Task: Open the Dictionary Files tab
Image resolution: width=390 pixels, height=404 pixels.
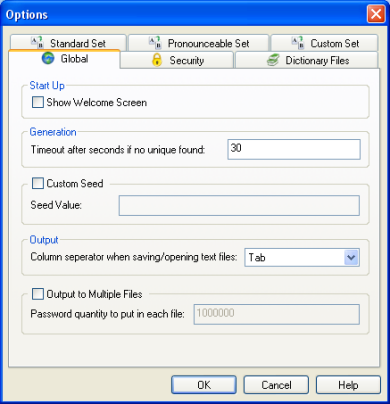Action: pyautogui.click(x=307, y=60)
